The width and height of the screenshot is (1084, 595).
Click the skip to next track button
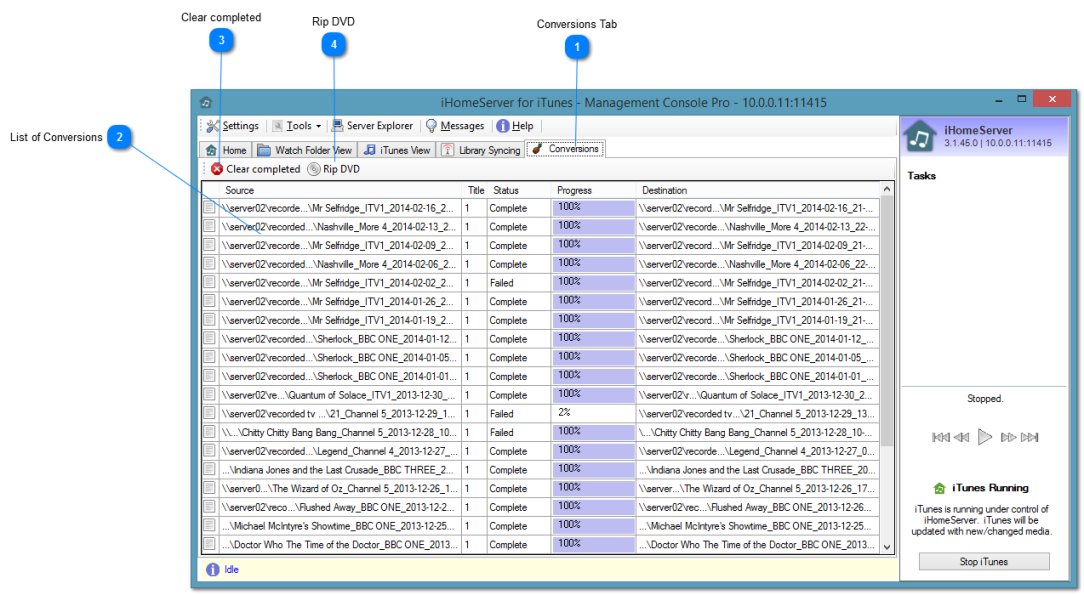click(x=1029, y=437)
